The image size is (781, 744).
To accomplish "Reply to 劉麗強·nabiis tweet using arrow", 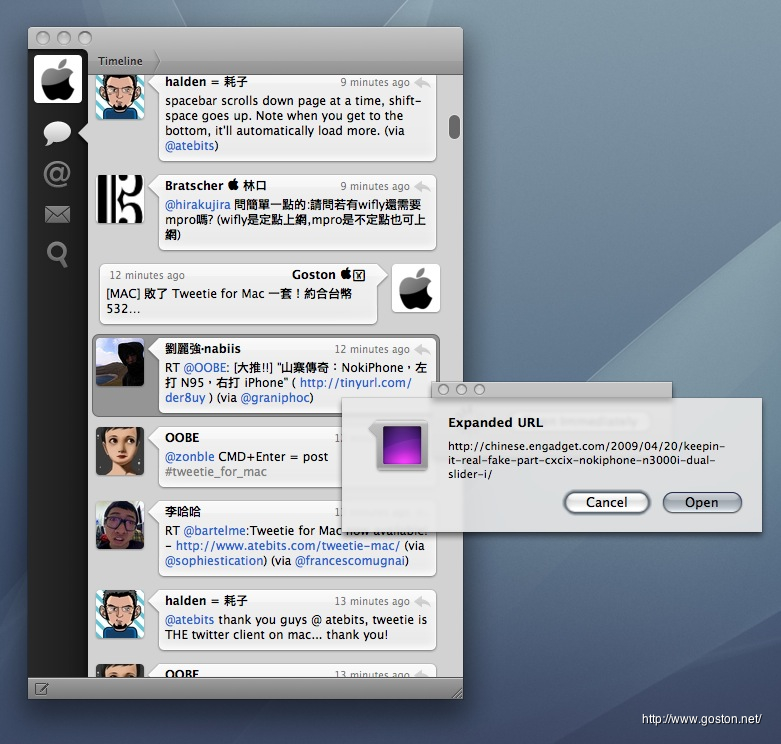I will coord(422,349).
